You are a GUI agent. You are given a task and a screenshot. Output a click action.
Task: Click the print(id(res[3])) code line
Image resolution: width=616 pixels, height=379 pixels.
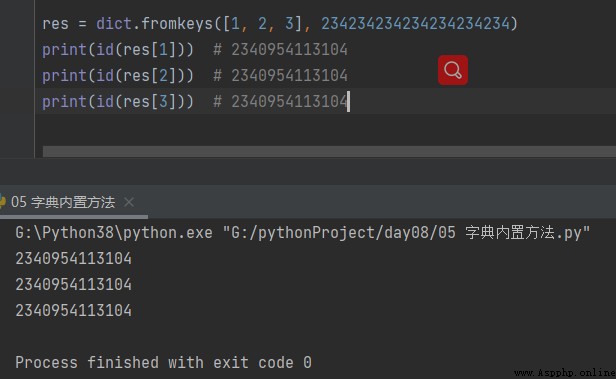pyautogui.click(x=195, y=102)
